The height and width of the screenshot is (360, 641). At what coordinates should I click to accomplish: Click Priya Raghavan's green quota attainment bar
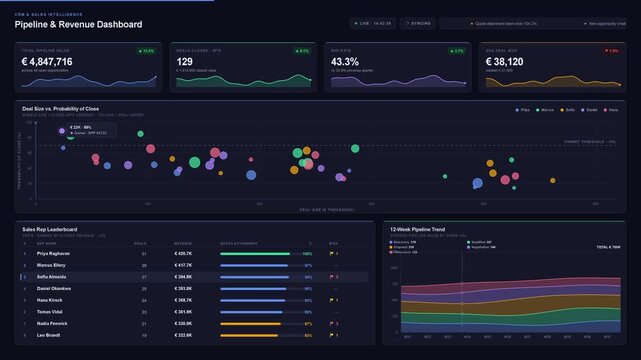click(x=255, y=254)
